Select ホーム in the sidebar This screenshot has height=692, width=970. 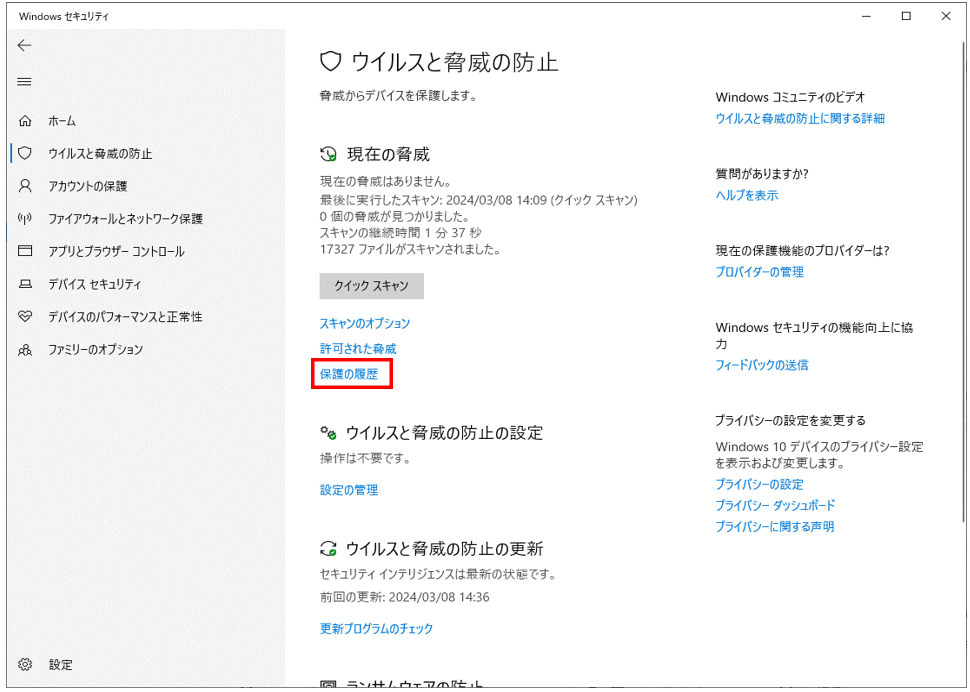pyautogui.click(x=62, y=121)
